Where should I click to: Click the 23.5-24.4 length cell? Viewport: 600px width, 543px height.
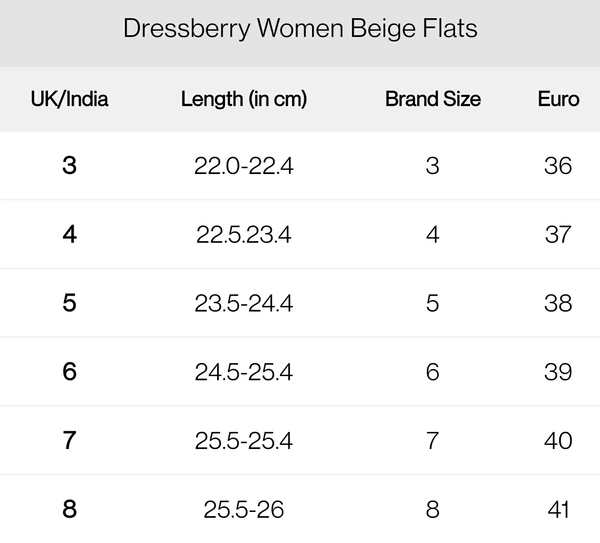click(x=244, y=304)
